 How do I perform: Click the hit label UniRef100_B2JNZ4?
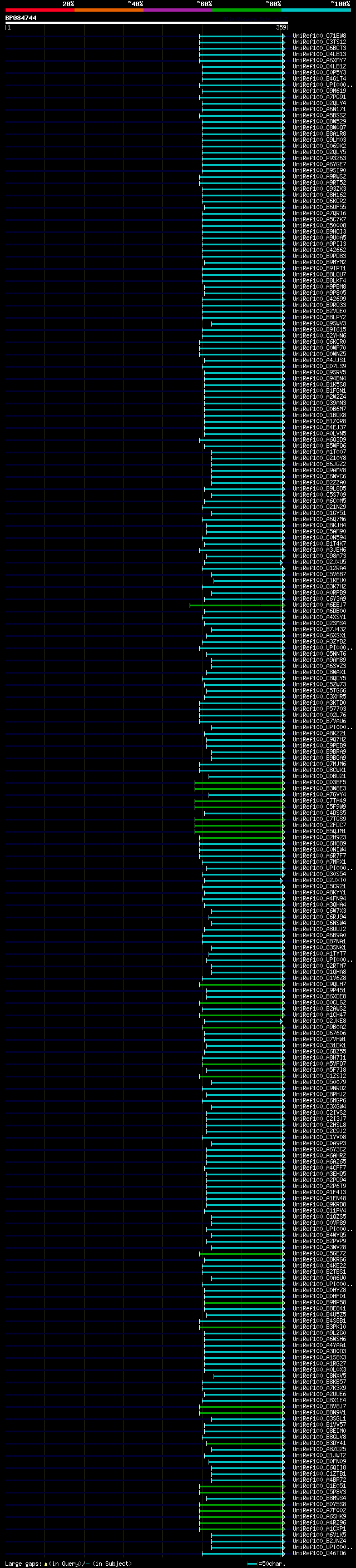[x=319, y=1541]
